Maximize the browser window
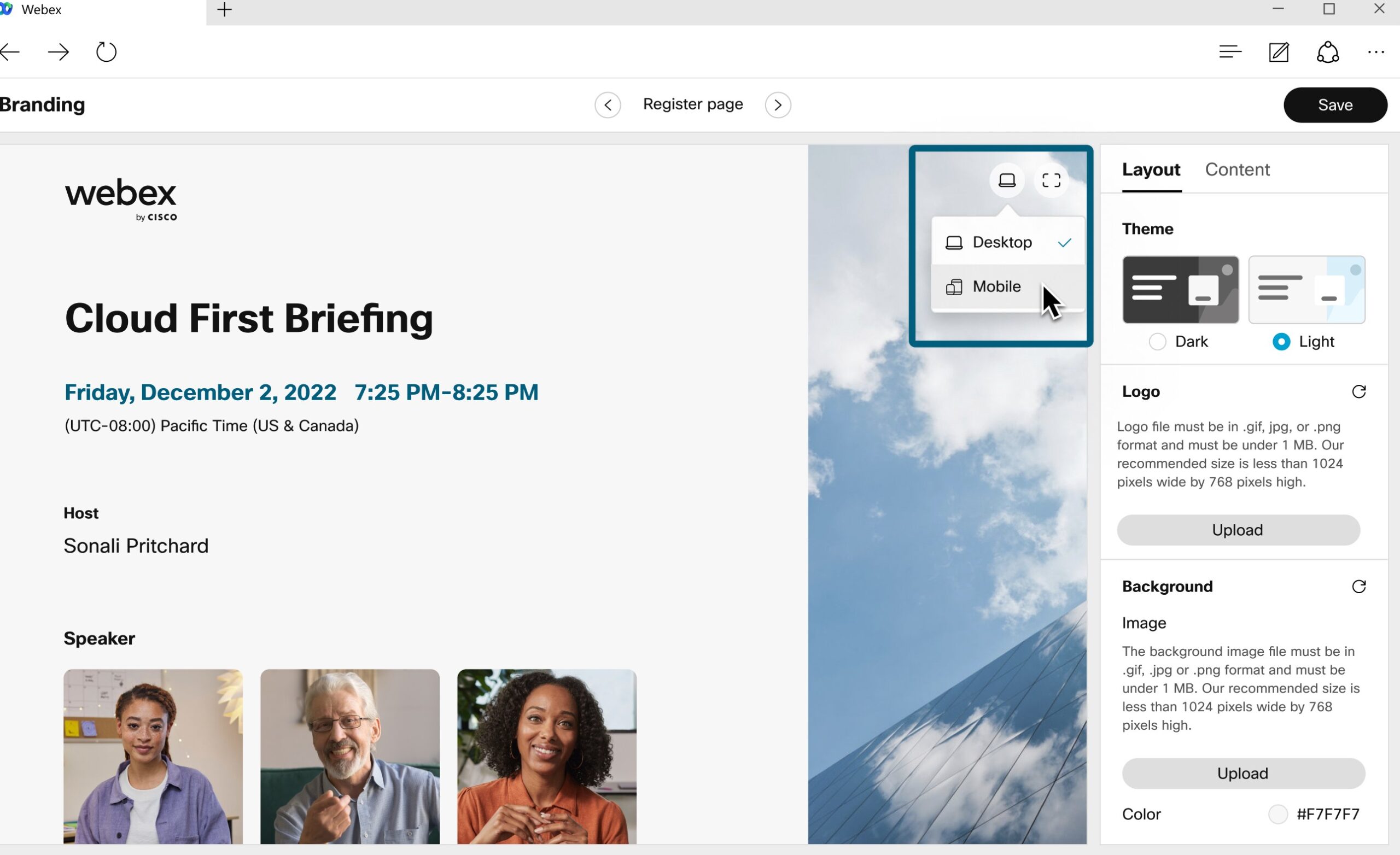Viewport: 1400px width, 855px height. pyautogui.click(x=1329, y=9)
